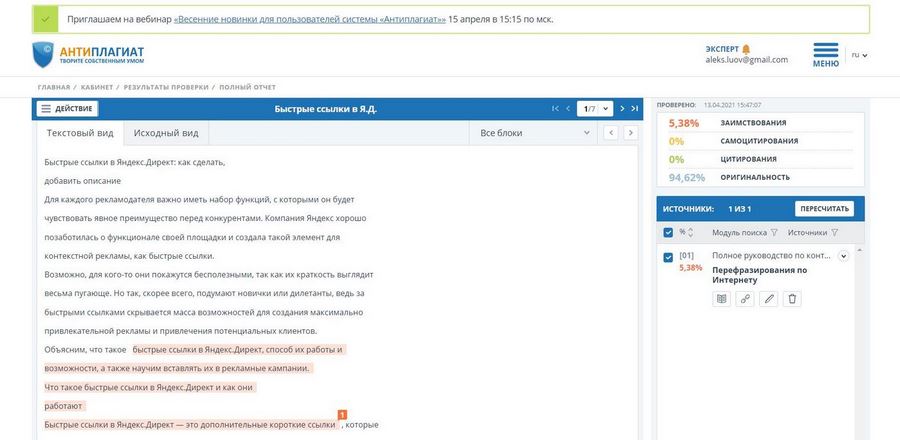Click the orange source marker 1 in the text
900x440 pixels.
point(343,415)
